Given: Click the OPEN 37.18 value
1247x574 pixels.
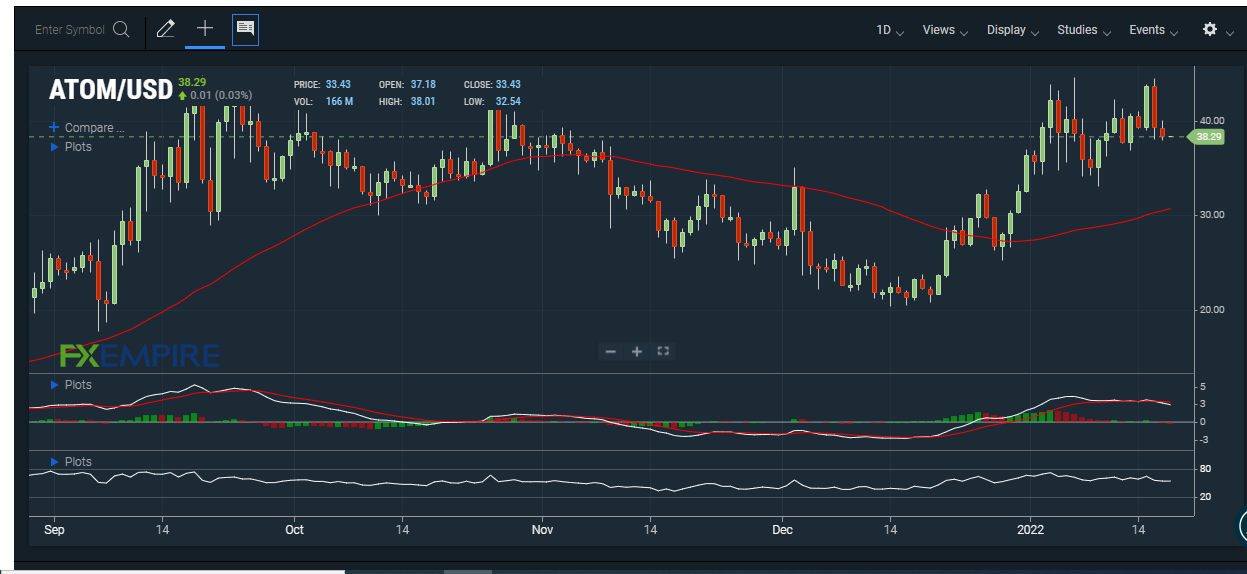Looking at the screenshot, I should coord(425,85).
